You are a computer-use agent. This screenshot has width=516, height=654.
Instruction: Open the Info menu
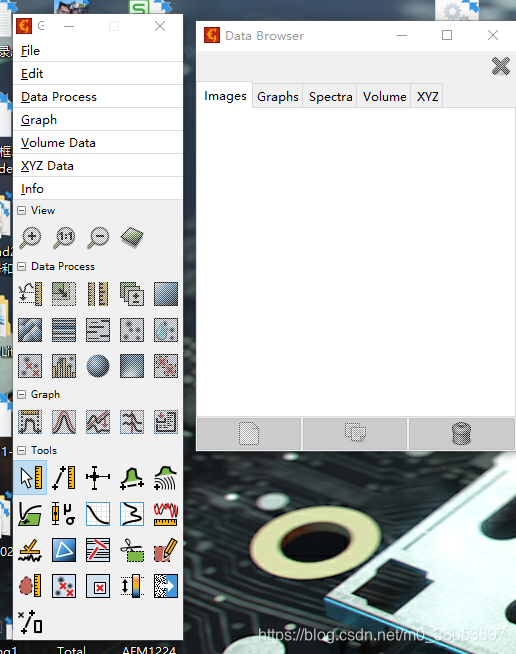pos(98,189)
